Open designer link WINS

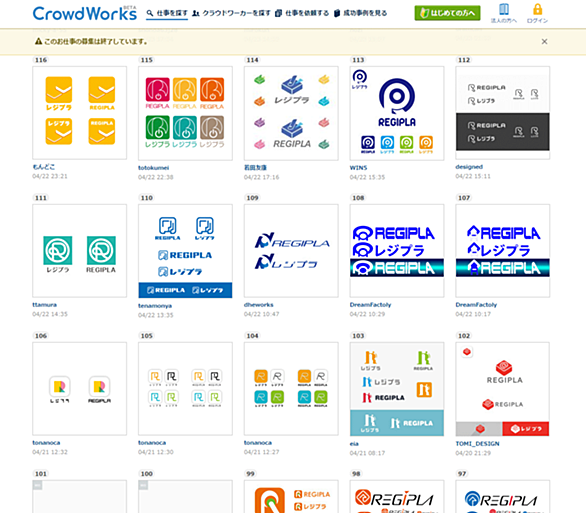(358, 168)
